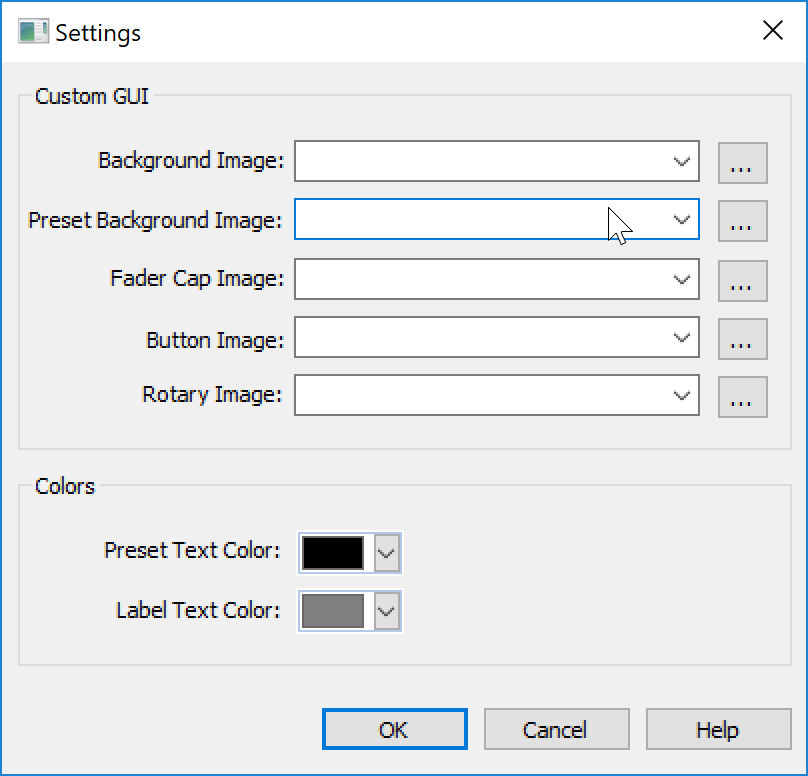Open the Button Image dropdown

click(683, 338)
